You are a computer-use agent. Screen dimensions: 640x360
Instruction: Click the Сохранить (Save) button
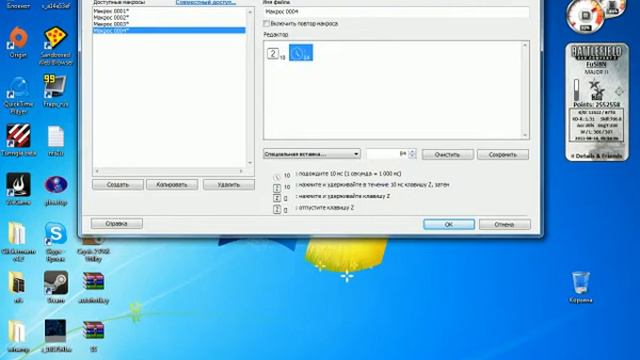[503, 155]
